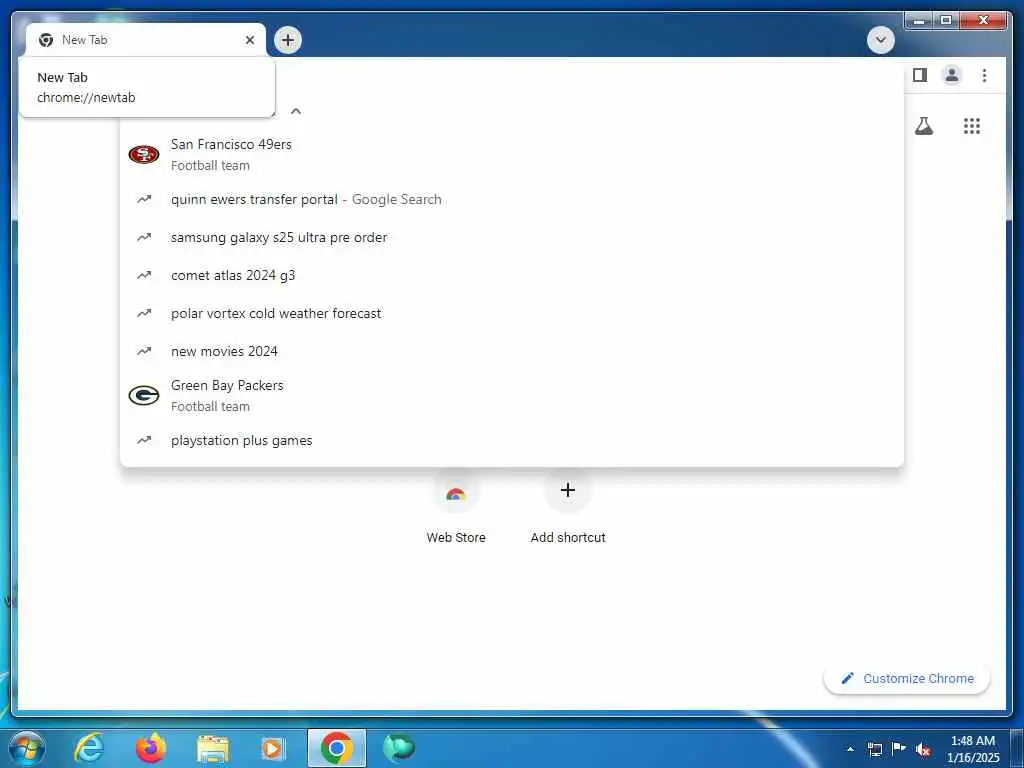Image resolution: width=1024 pixels, height=768 pixels.
Task: Click trending arrow beside comet atlas 2024 g3
Action: [x=144, y=275]
